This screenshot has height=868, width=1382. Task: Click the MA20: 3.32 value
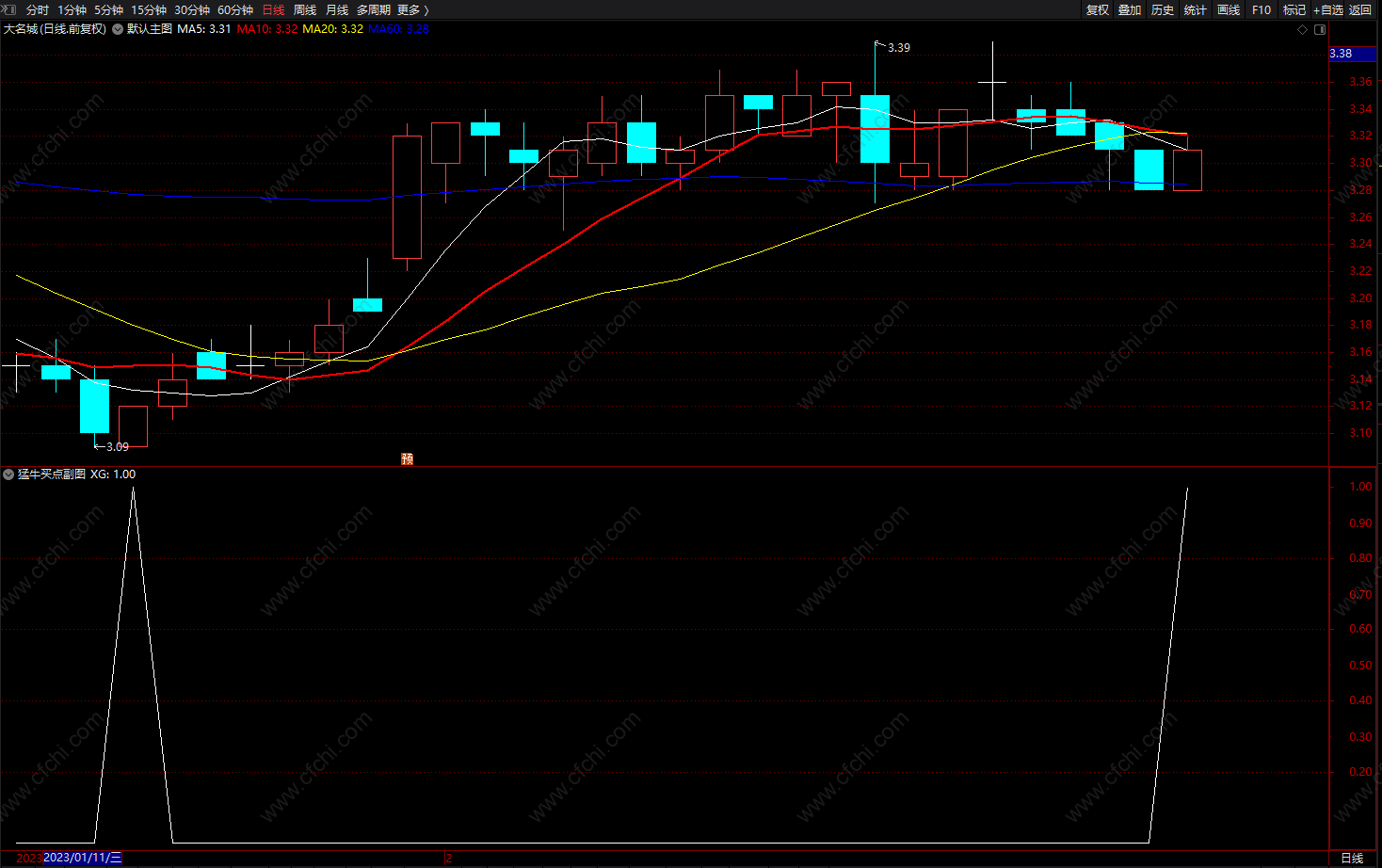click(x=332, y=29)
